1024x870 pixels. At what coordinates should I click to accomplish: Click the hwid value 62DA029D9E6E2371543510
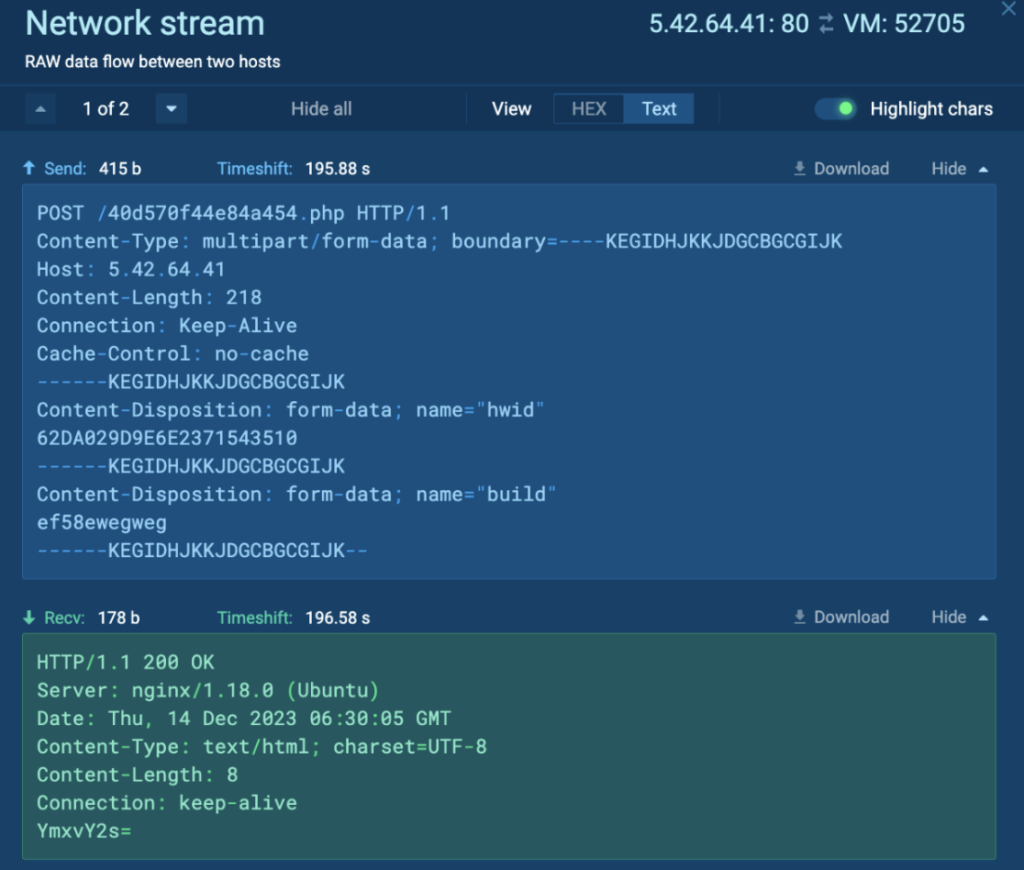pyautogui.click(x=167, y=438)
